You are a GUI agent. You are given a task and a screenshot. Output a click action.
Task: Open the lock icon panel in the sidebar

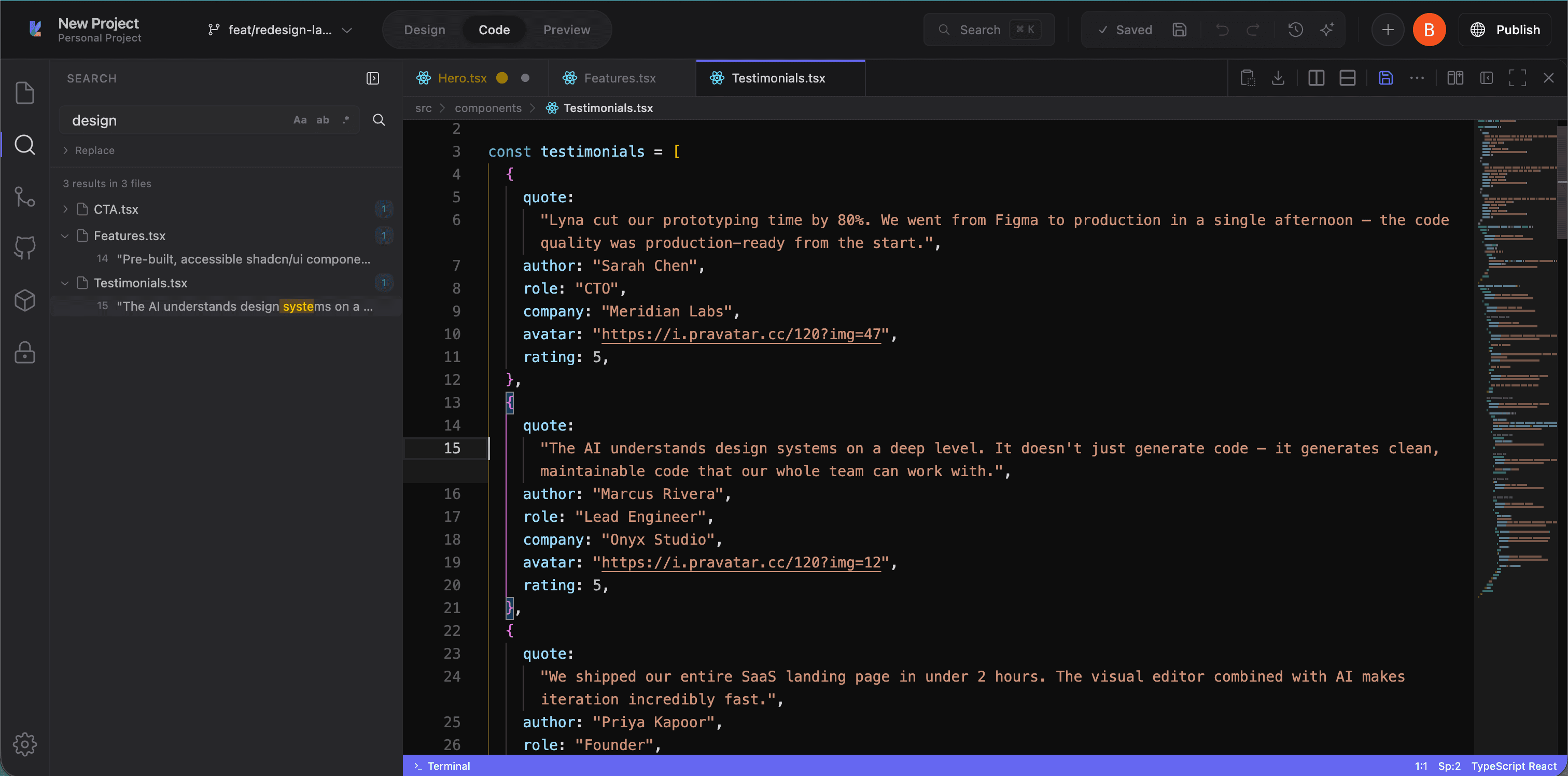coord(24,352)
